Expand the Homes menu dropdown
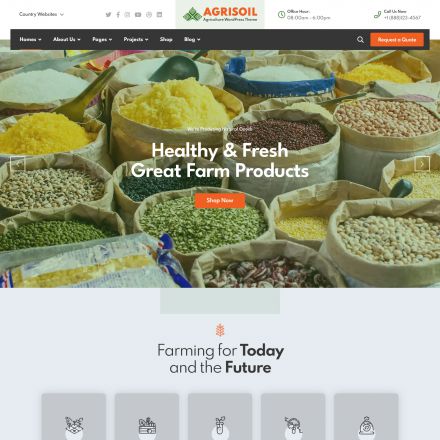Viewport: 440px width, 440px height. tap(30, 39)
